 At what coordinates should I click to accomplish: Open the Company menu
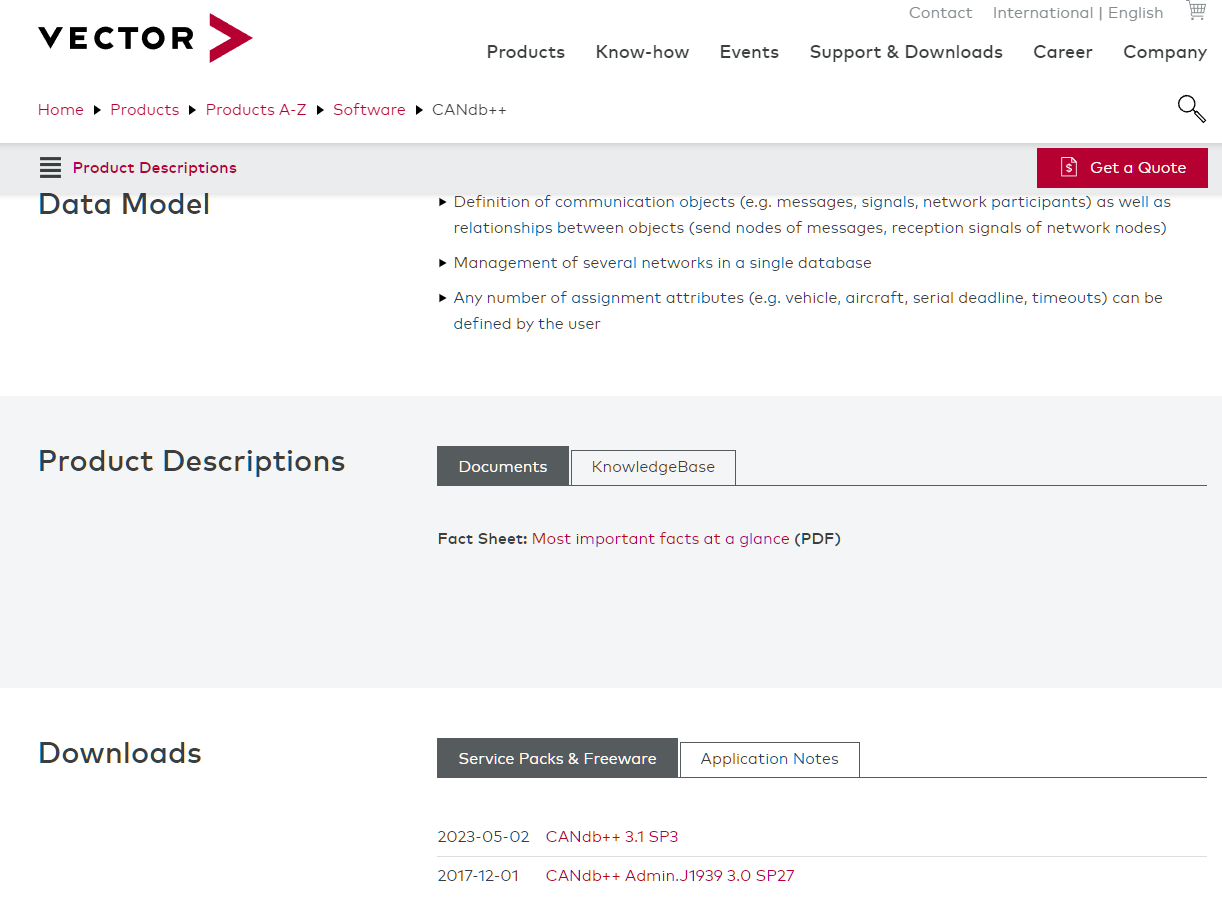1165,52
